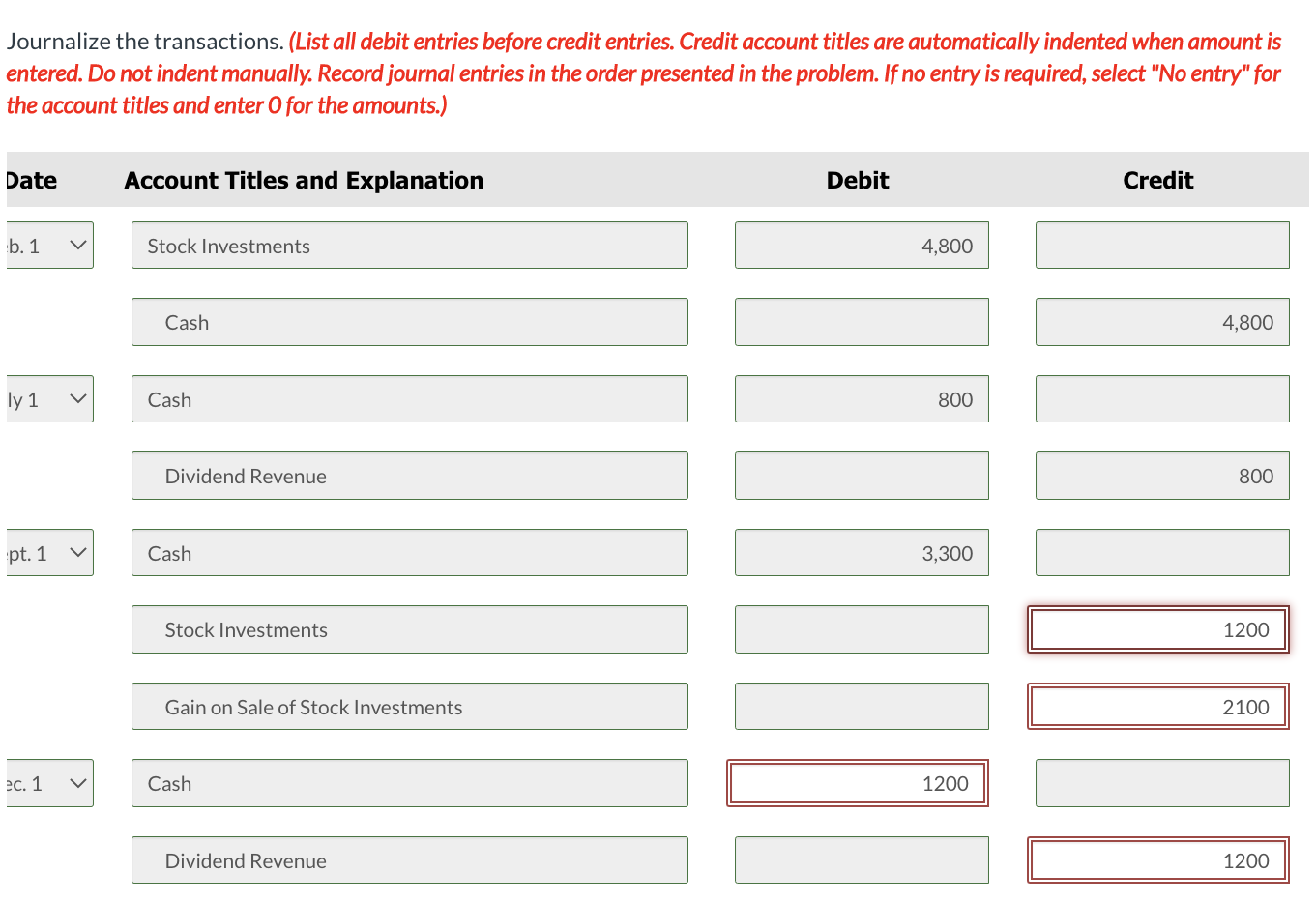Click the 'Debit' column header
Image resolution: width=1316 pixels, height=902 pixels.
(858, 181)
